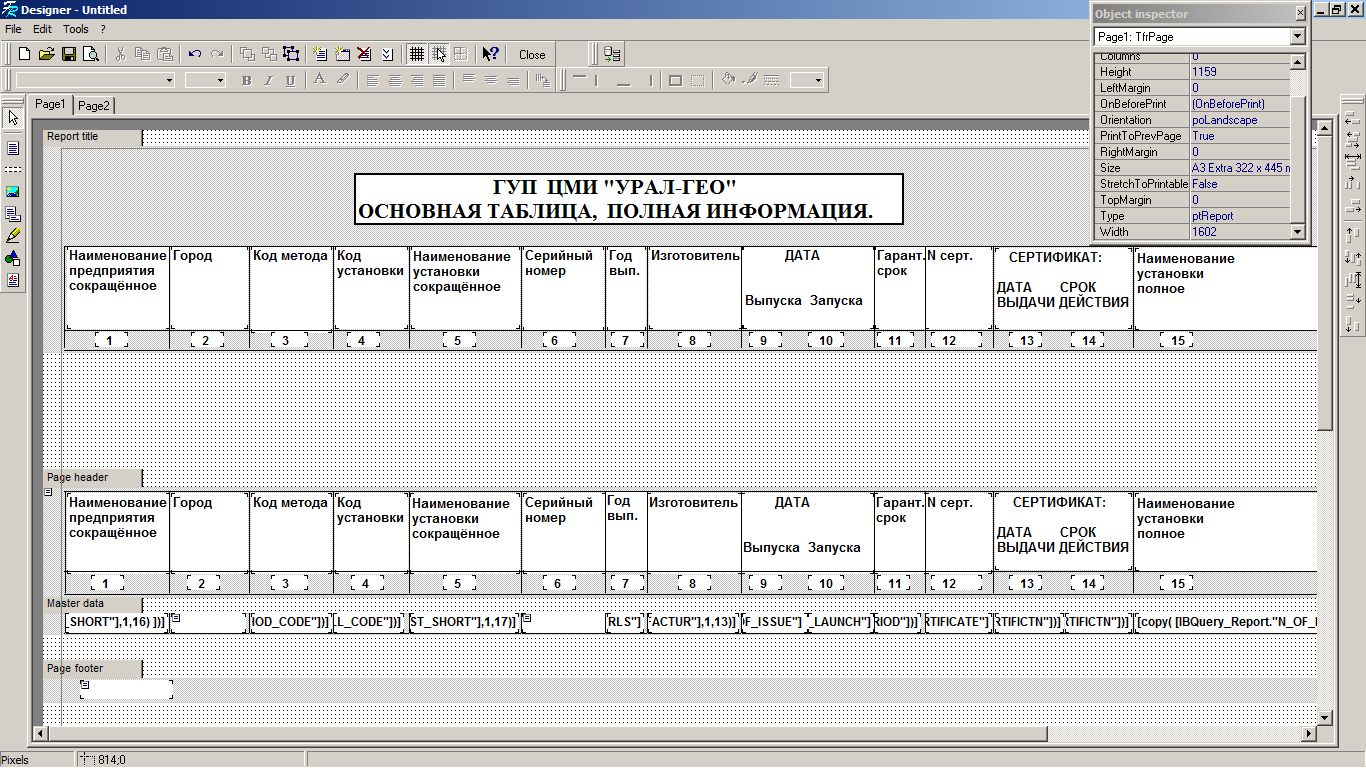This screenshot has width=1366, height=768.
Task: Undo the last action
Action: pyautogui.click(x=195, y=54)
